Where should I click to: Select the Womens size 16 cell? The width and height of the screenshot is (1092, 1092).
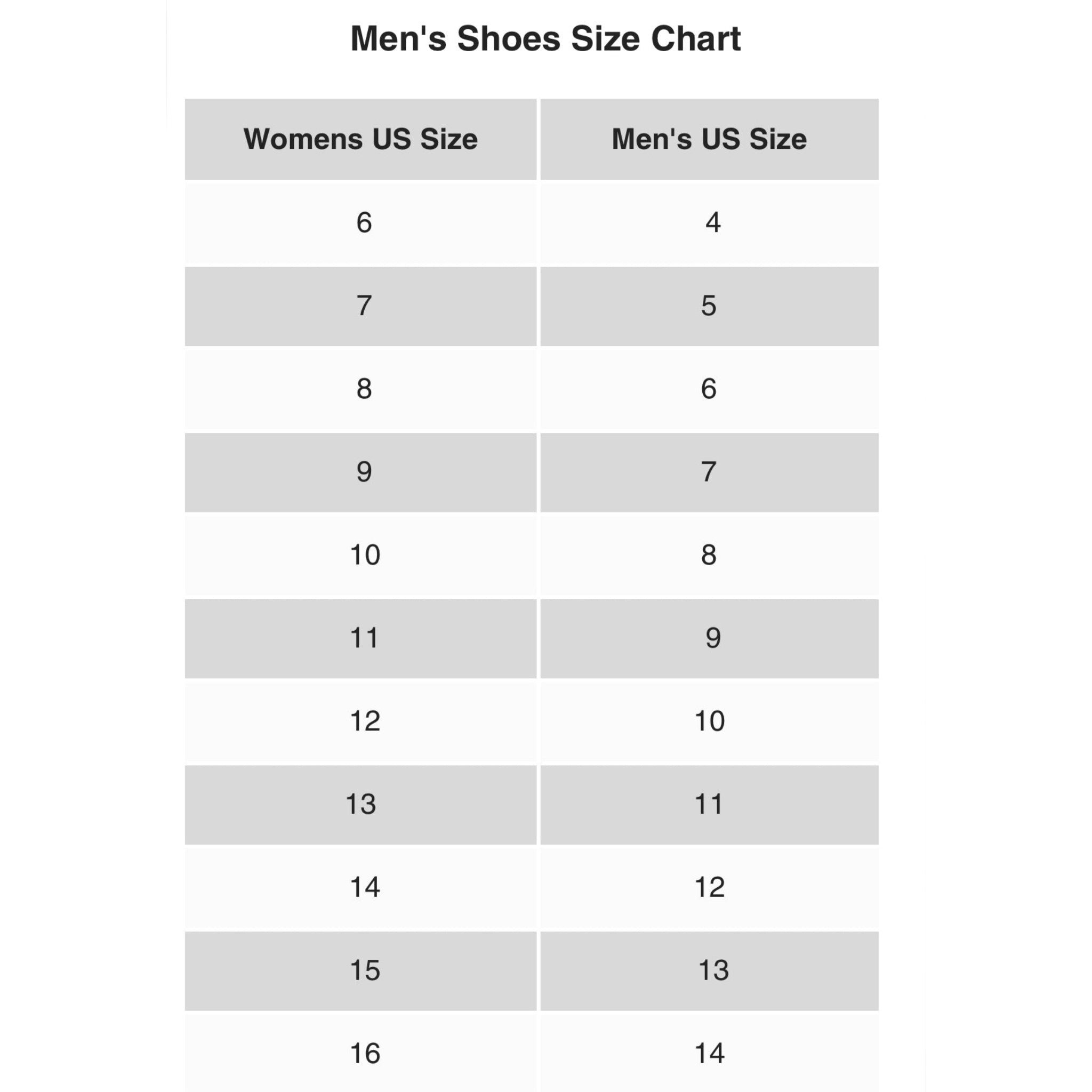[365, 1054]
